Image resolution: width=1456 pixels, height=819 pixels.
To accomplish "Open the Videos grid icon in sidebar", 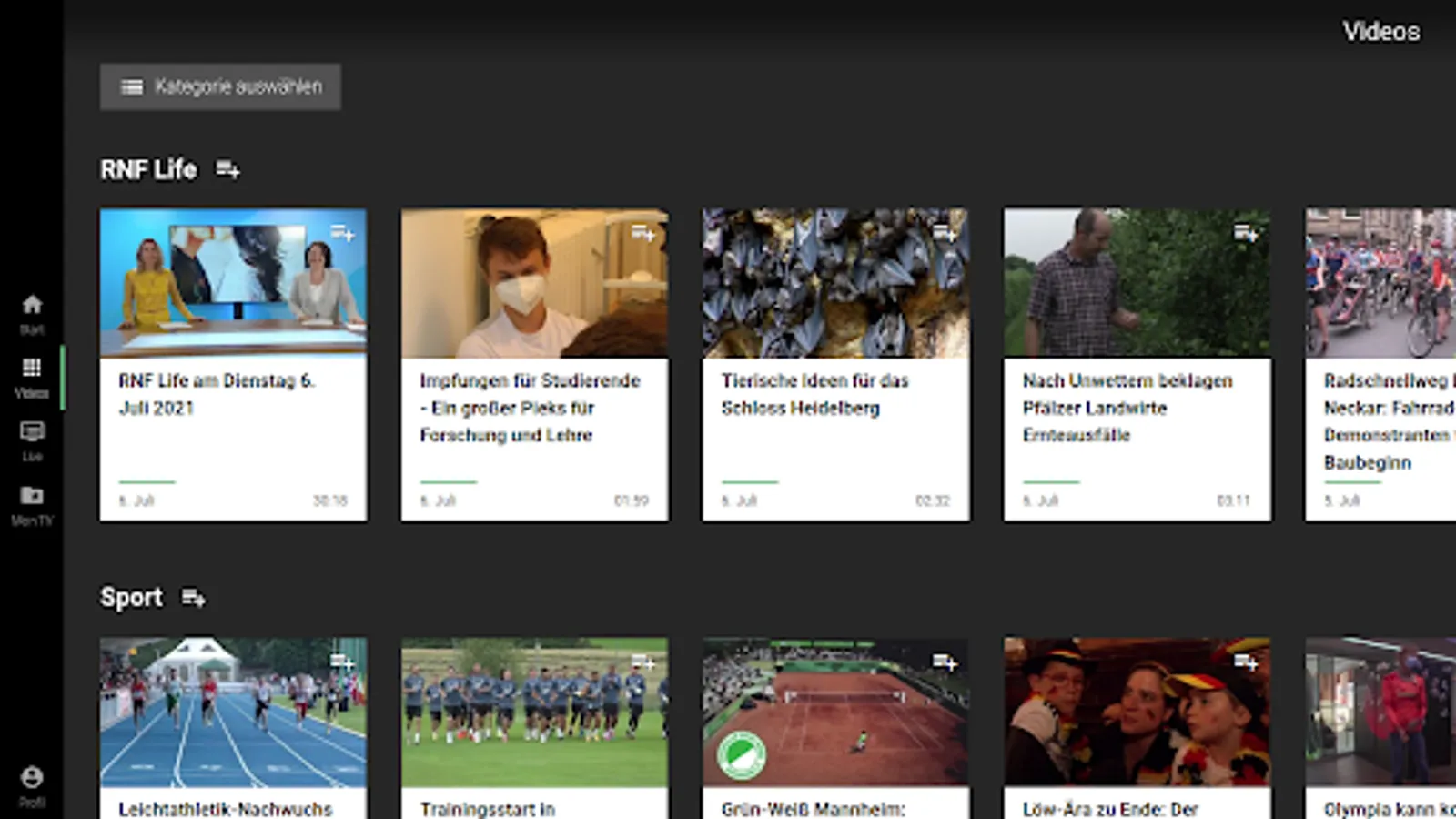I will tap(32, 367).
